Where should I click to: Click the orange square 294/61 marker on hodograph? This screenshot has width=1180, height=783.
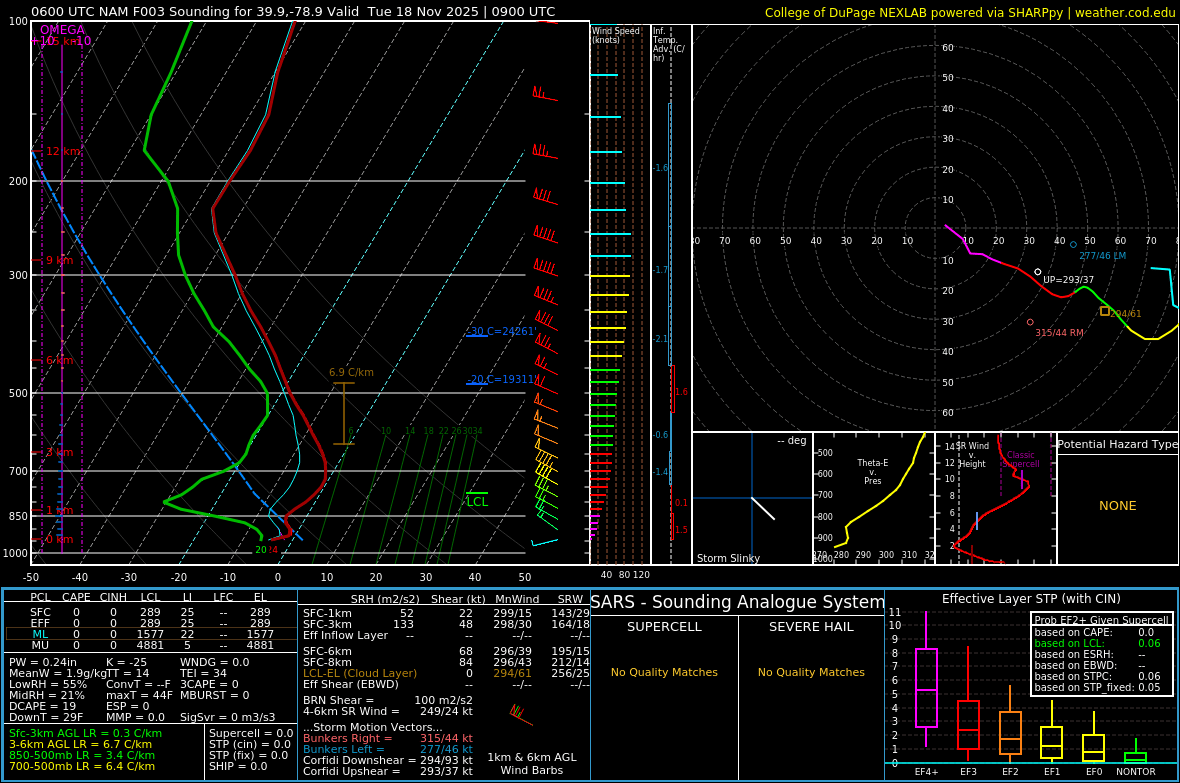pyautogui.click(x=1105, y=311)
